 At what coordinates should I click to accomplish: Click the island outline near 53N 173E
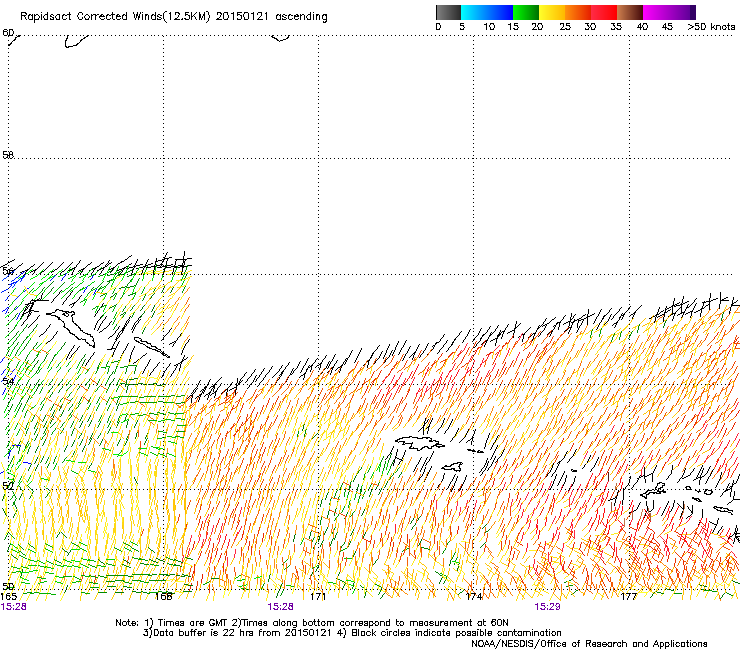tap(420, 443)
